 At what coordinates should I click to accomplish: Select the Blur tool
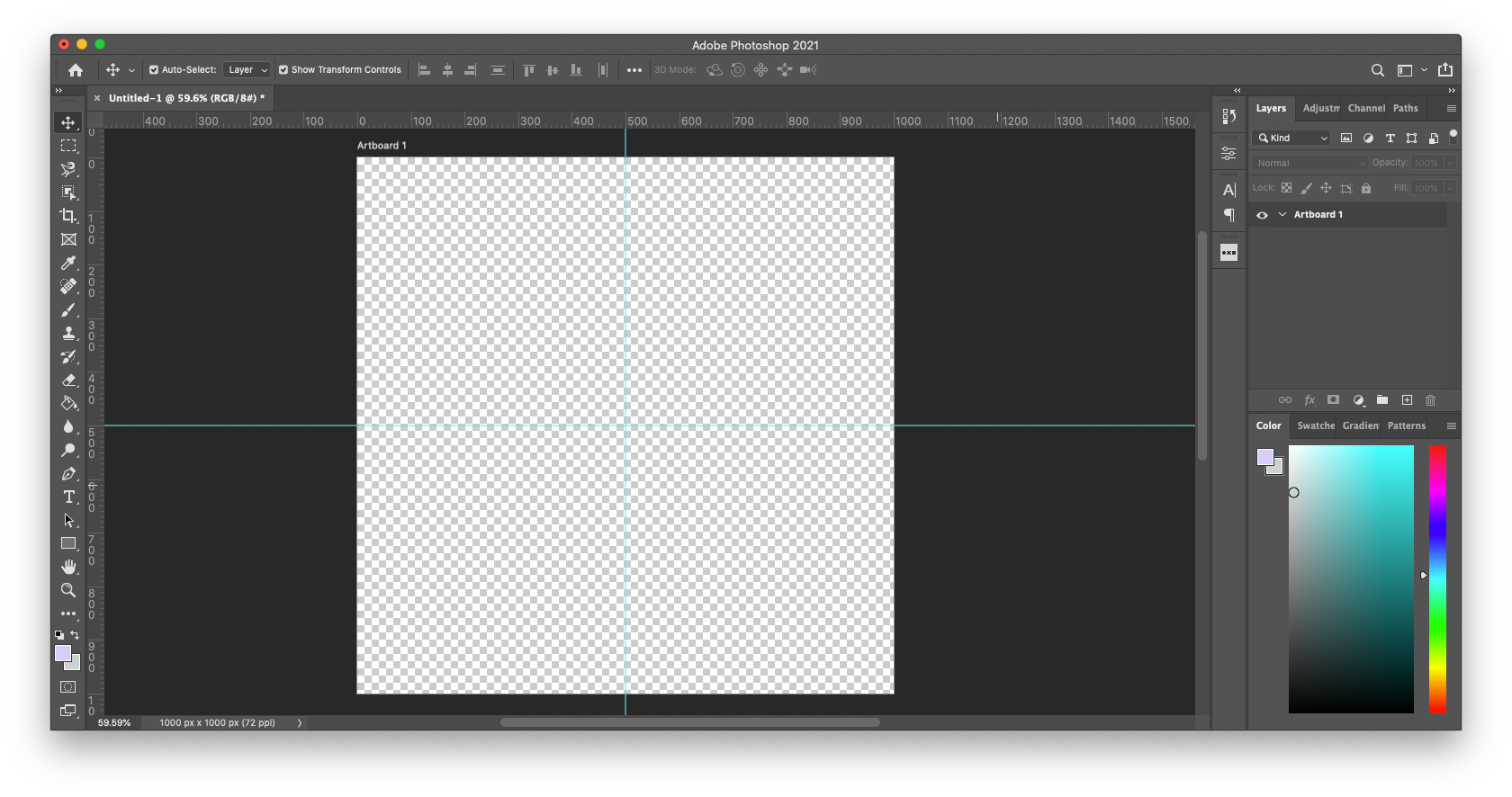pos(68,426)
